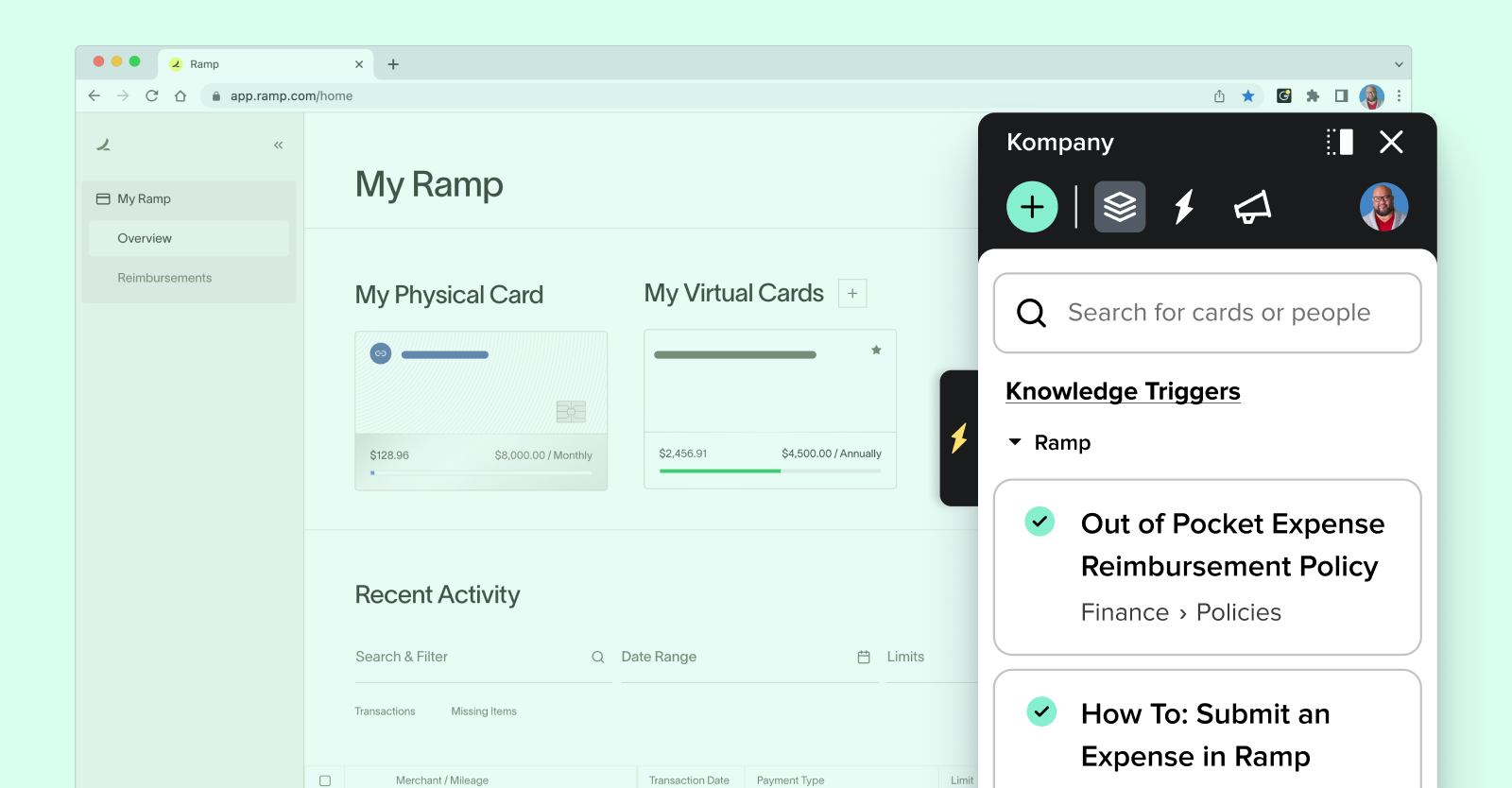Click the green plus create button in Kompany
This screenshot has height=788, width=1512.
[1032, 207]
